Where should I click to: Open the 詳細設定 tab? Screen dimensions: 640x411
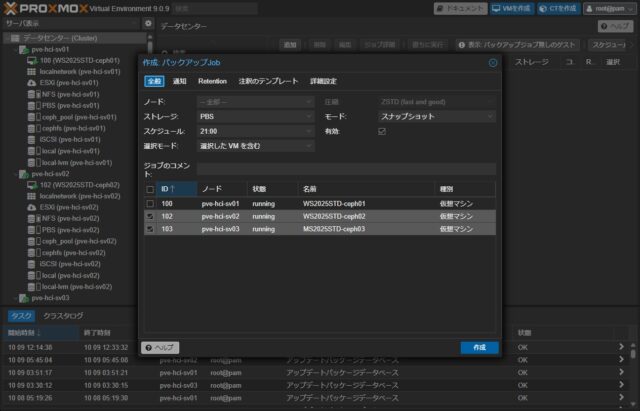323,81
